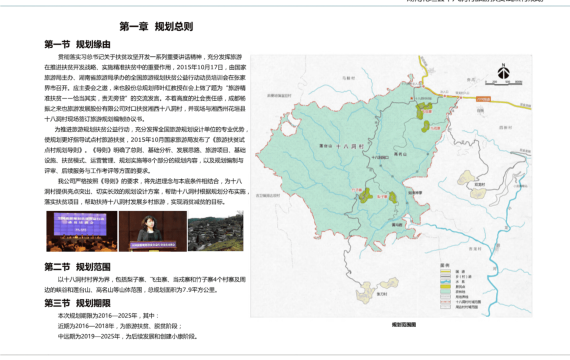Click the solid olive-yellow swatch in the legend
570x360 pixels.
point(445,287)
